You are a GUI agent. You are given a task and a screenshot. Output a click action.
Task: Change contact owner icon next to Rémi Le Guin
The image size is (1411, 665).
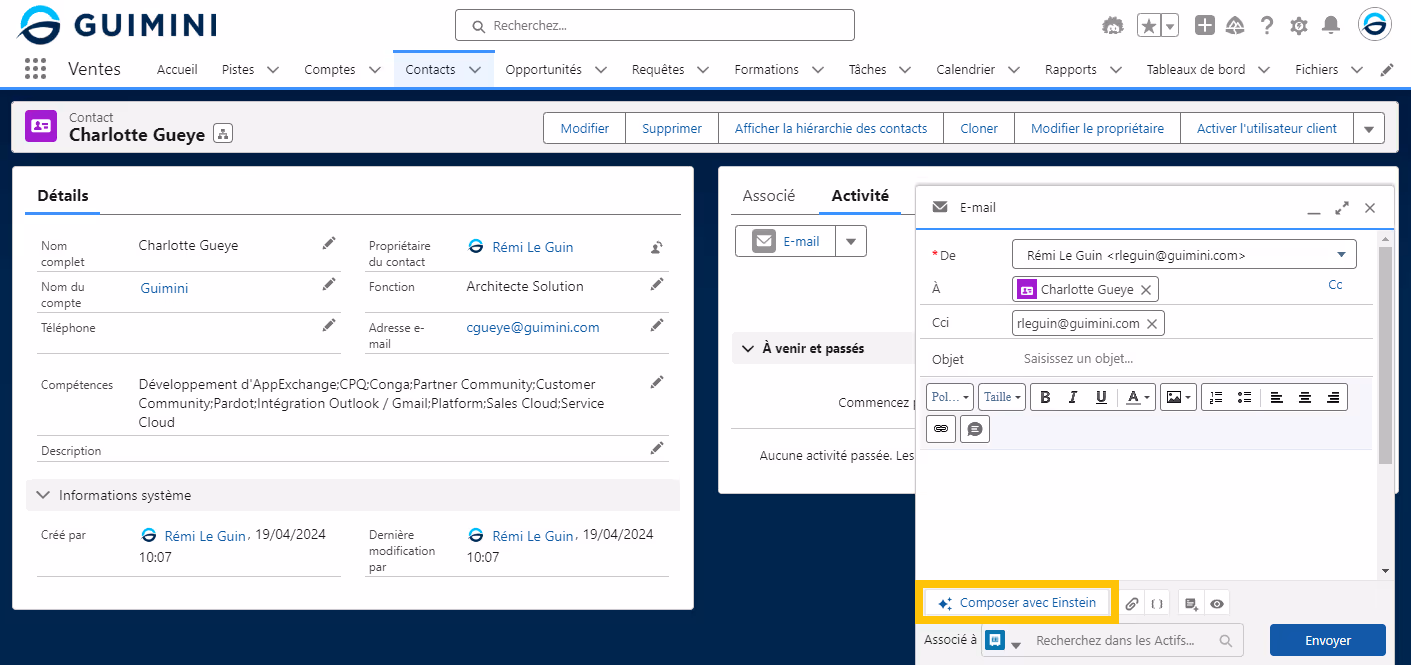657,247
